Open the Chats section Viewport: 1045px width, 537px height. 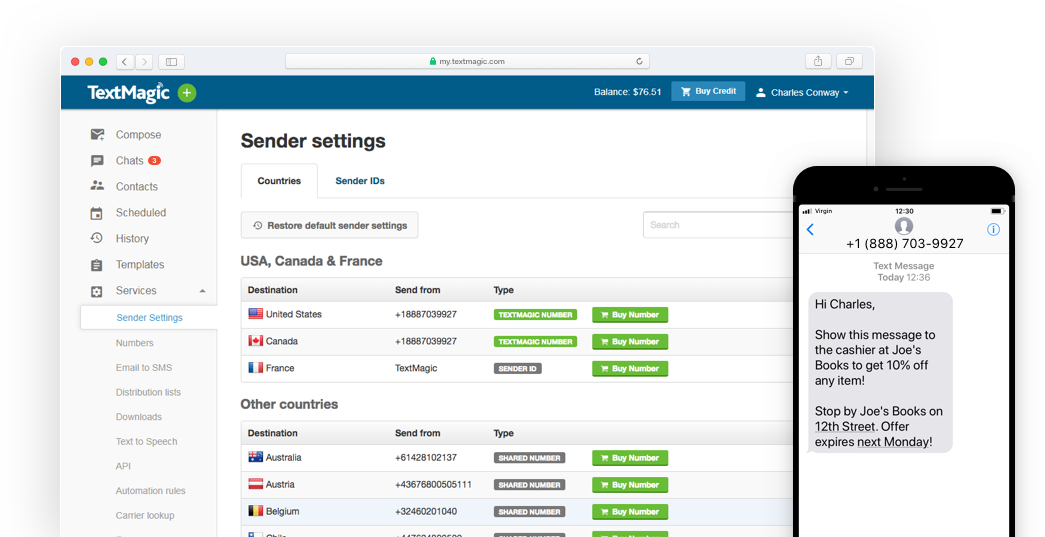(x=129, y=161)
